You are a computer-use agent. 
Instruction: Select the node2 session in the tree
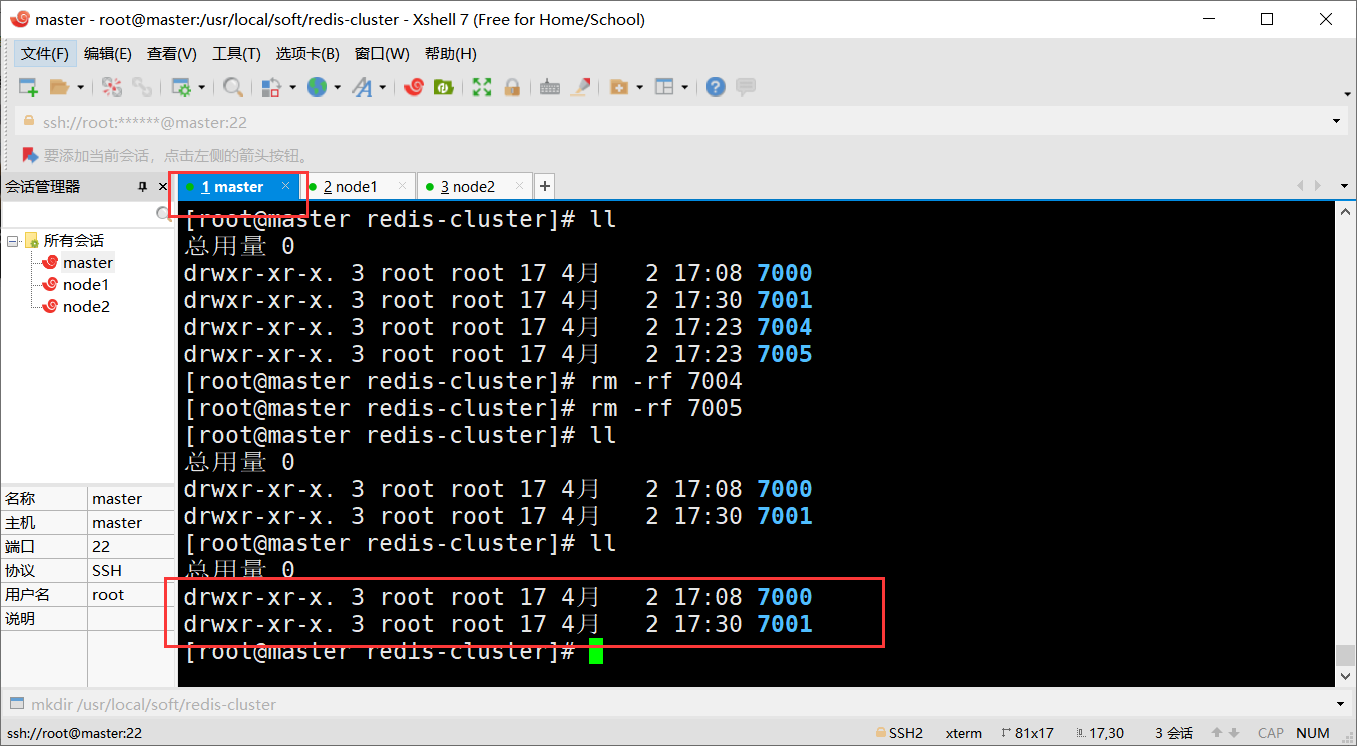[86, 307]
